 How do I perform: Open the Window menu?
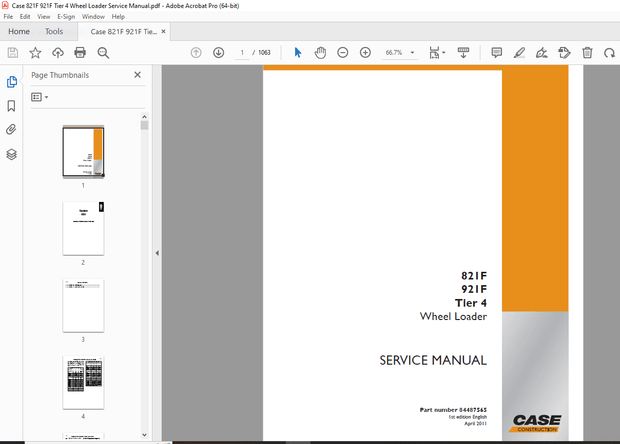93,17
